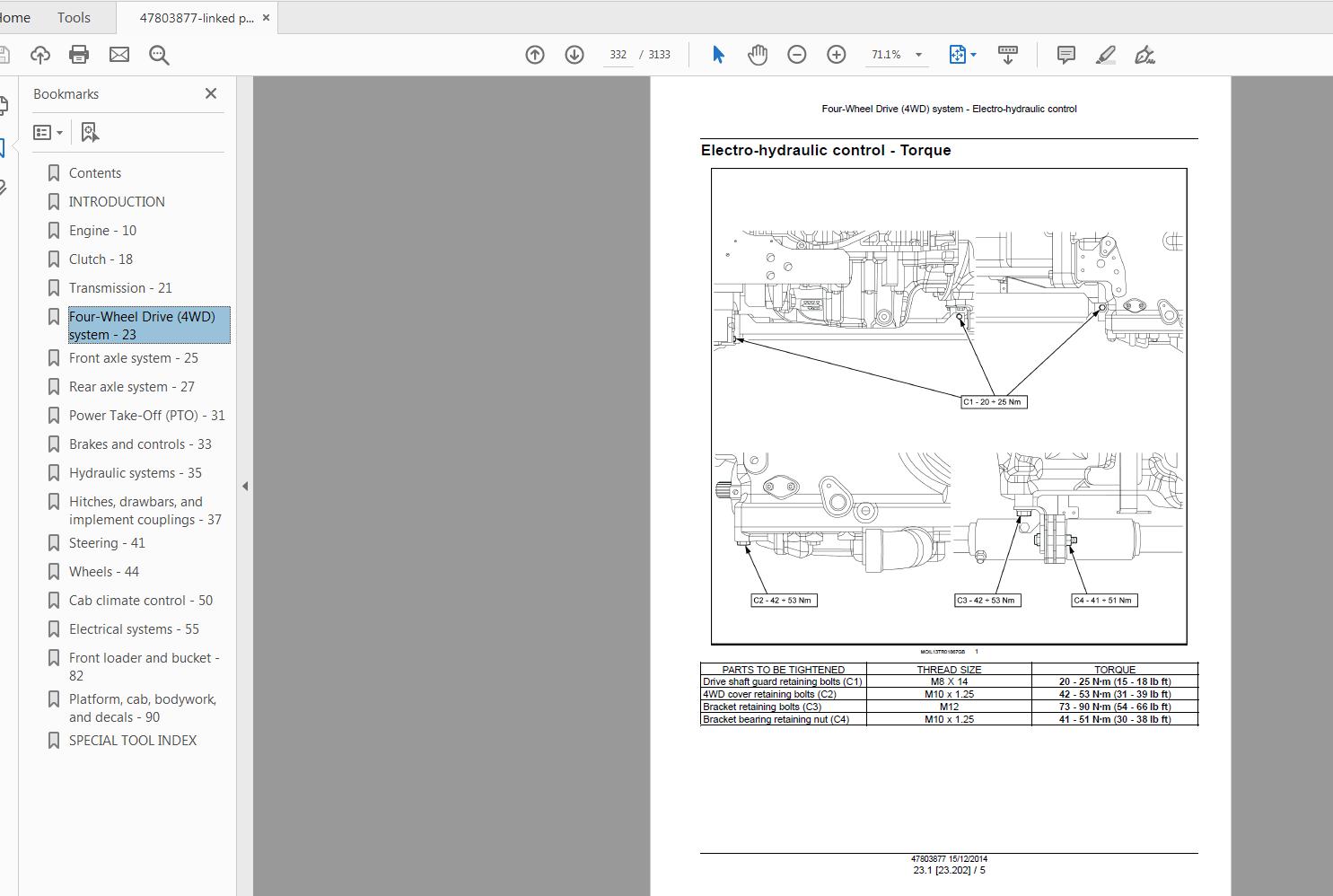Jump to Steering - 41 bookmark
The width and height of the screenshot is (1333, 896).
click(x=107, y=543)
